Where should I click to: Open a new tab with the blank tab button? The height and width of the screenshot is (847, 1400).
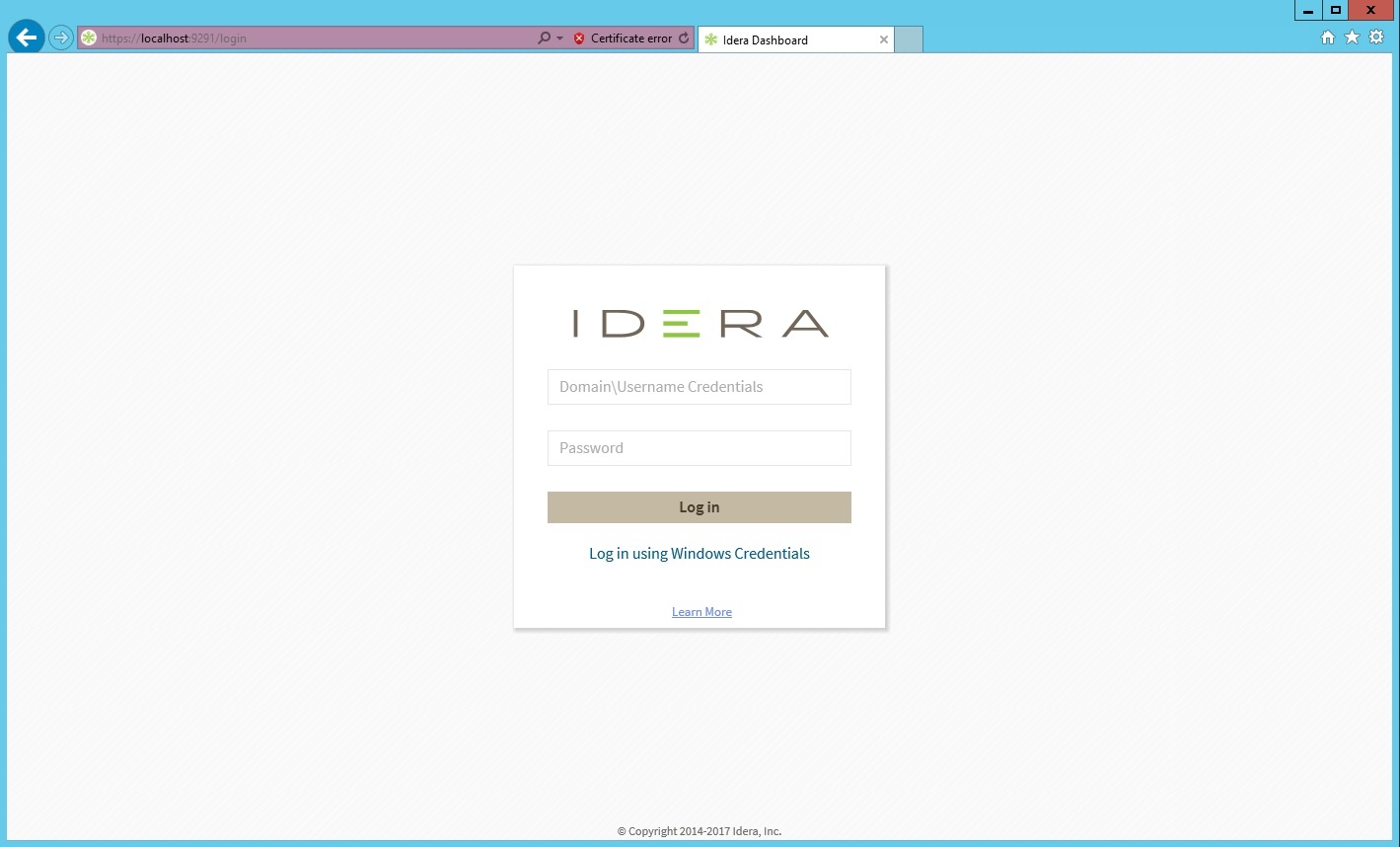[x=909, y=39]
